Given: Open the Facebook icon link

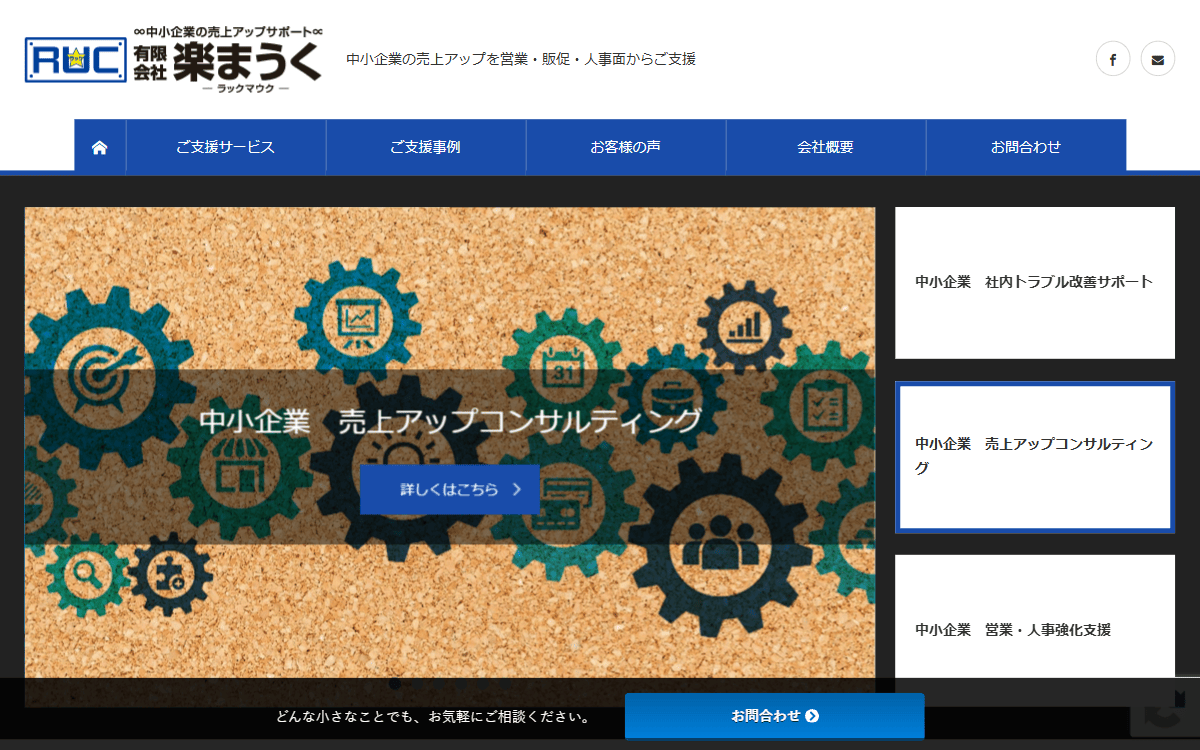Looking at the screenshot, I should pos(1113,59).
